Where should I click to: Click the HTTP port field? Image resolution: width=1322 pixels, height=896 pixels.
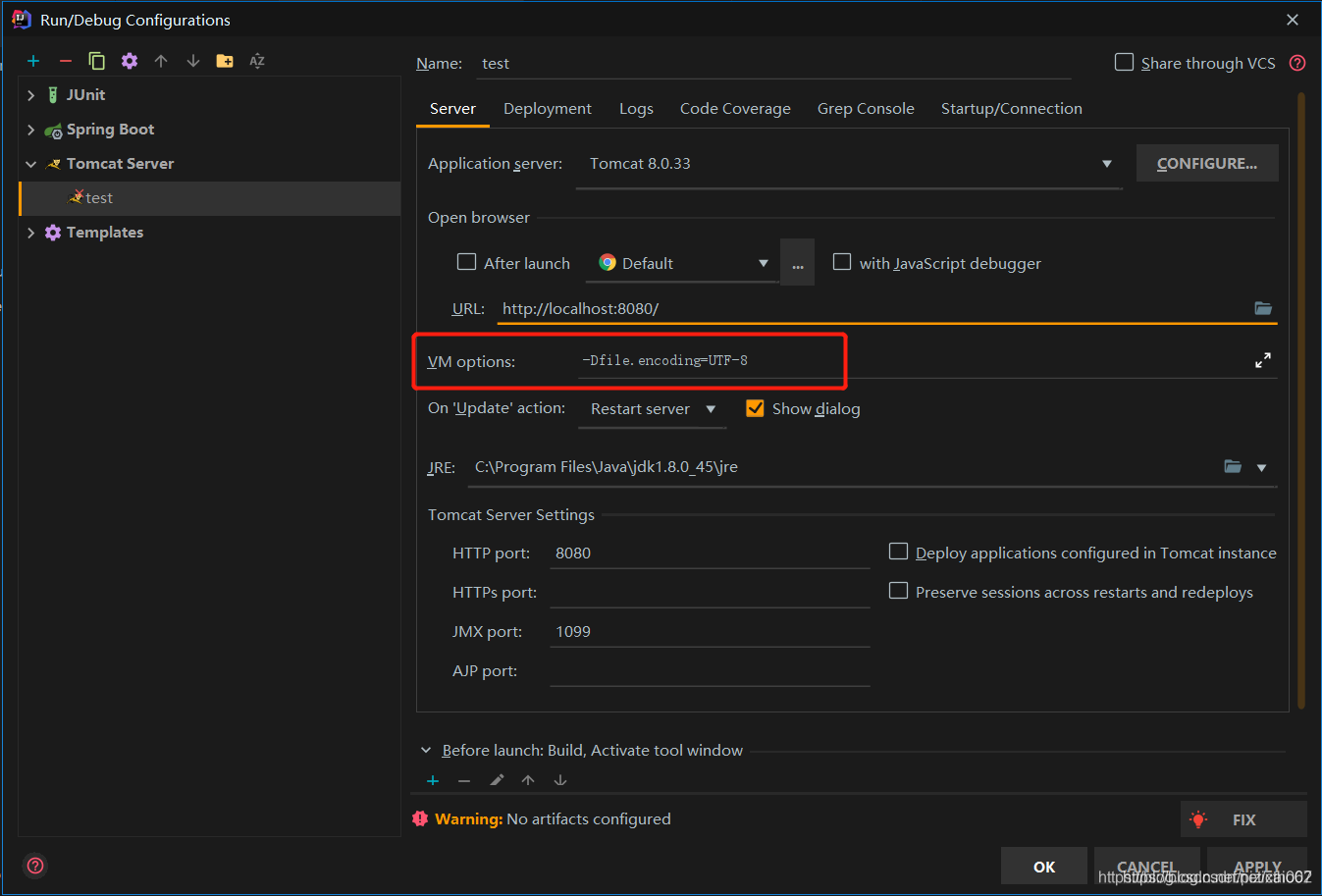(x=710, y=553)
